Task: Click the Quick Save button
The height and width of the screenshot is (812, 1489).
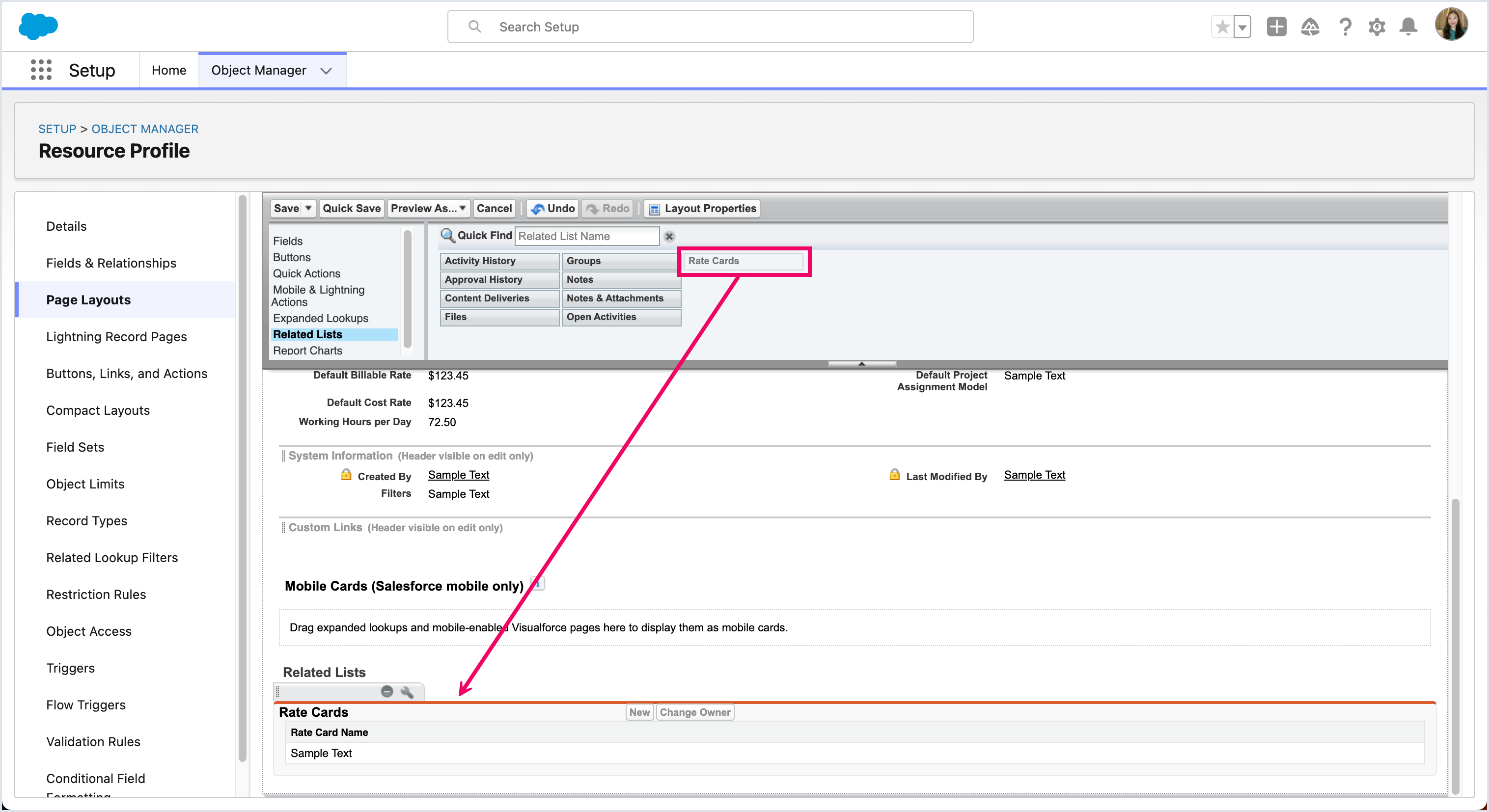Action: [x=352, y=208]
